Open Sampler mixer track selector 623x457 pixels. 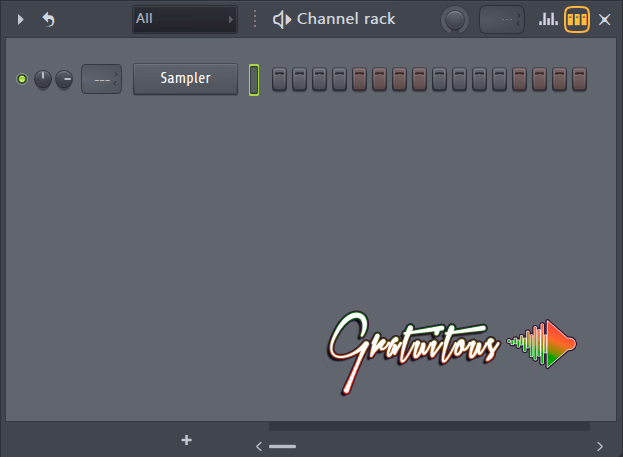101,79
